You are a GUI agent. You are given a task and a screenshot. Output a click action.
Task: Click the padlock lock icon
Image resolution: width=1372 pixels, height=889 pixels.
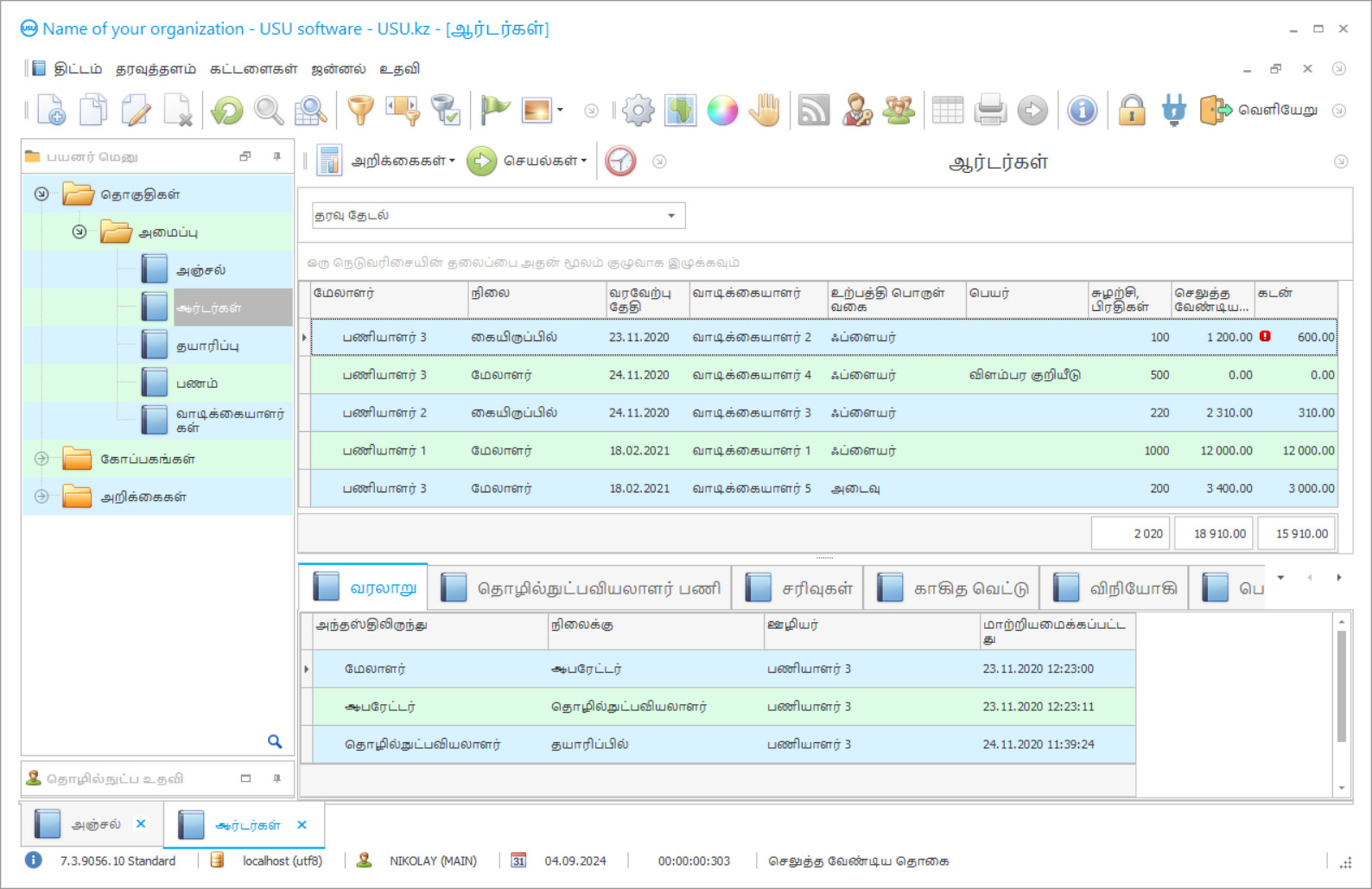pos(1131,111)
